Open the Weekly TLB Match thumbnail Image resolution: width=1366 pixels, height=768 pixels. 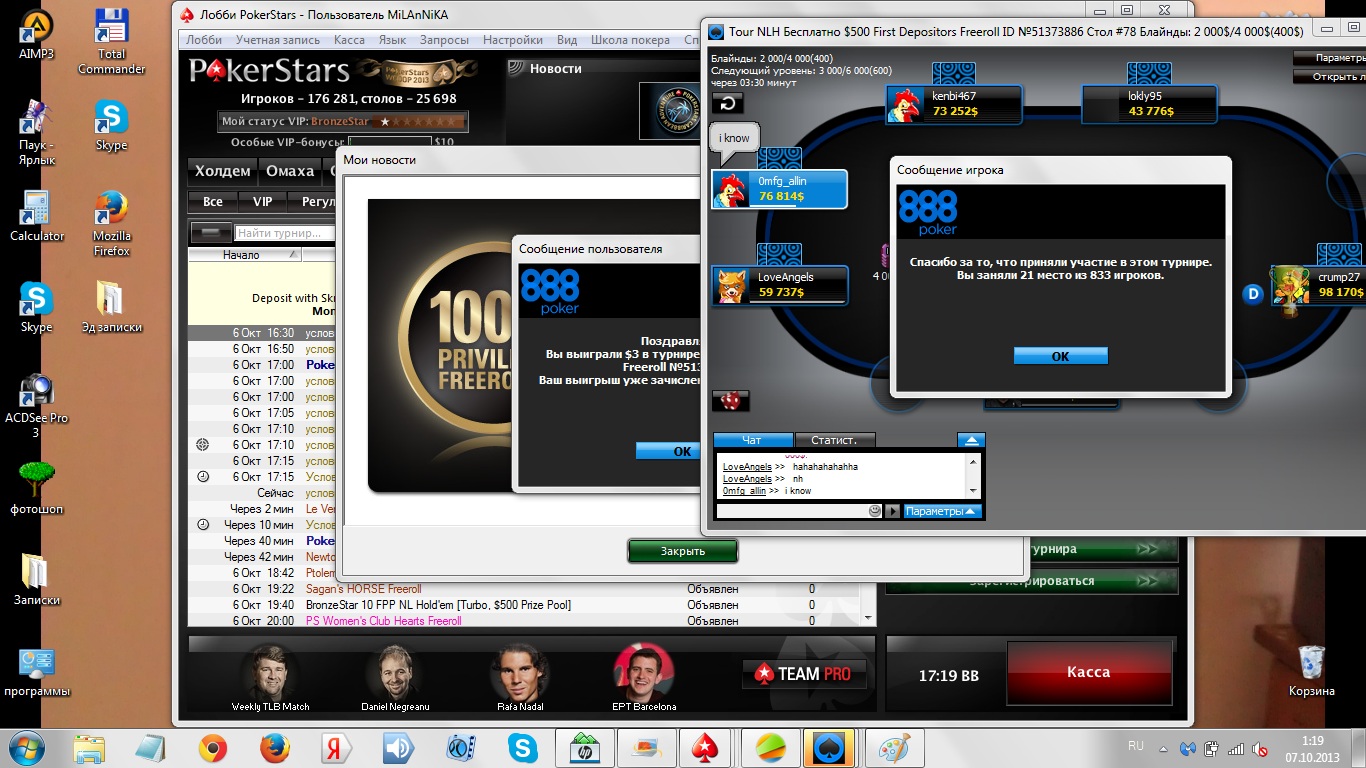click(270, 677)
